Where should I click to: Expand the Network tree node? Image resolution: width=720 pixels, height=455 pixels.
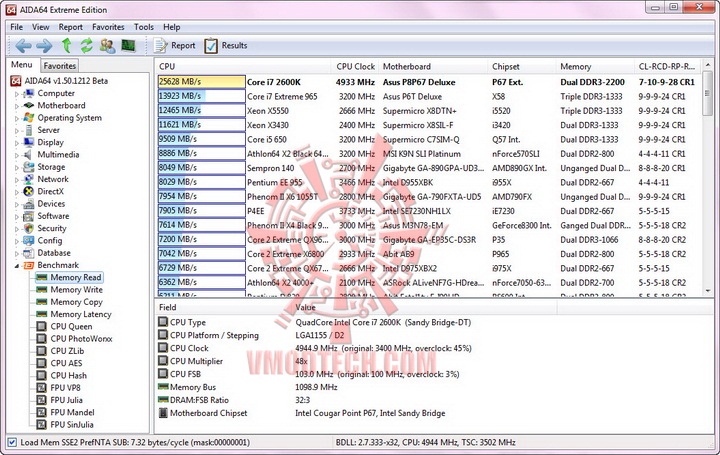pyautogui.click(x=17, y=180)
